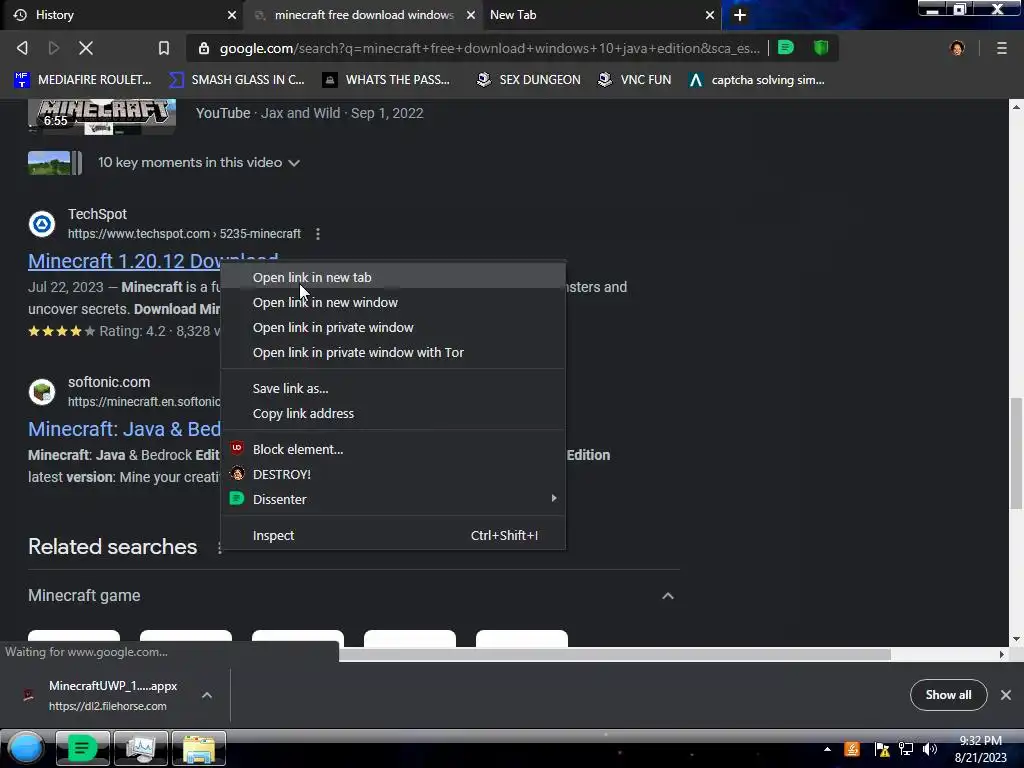Screen dimensions: 1024x768
Task: Open MEDIAFIRE ROULET... bookmark
Action: pos(83,80)
